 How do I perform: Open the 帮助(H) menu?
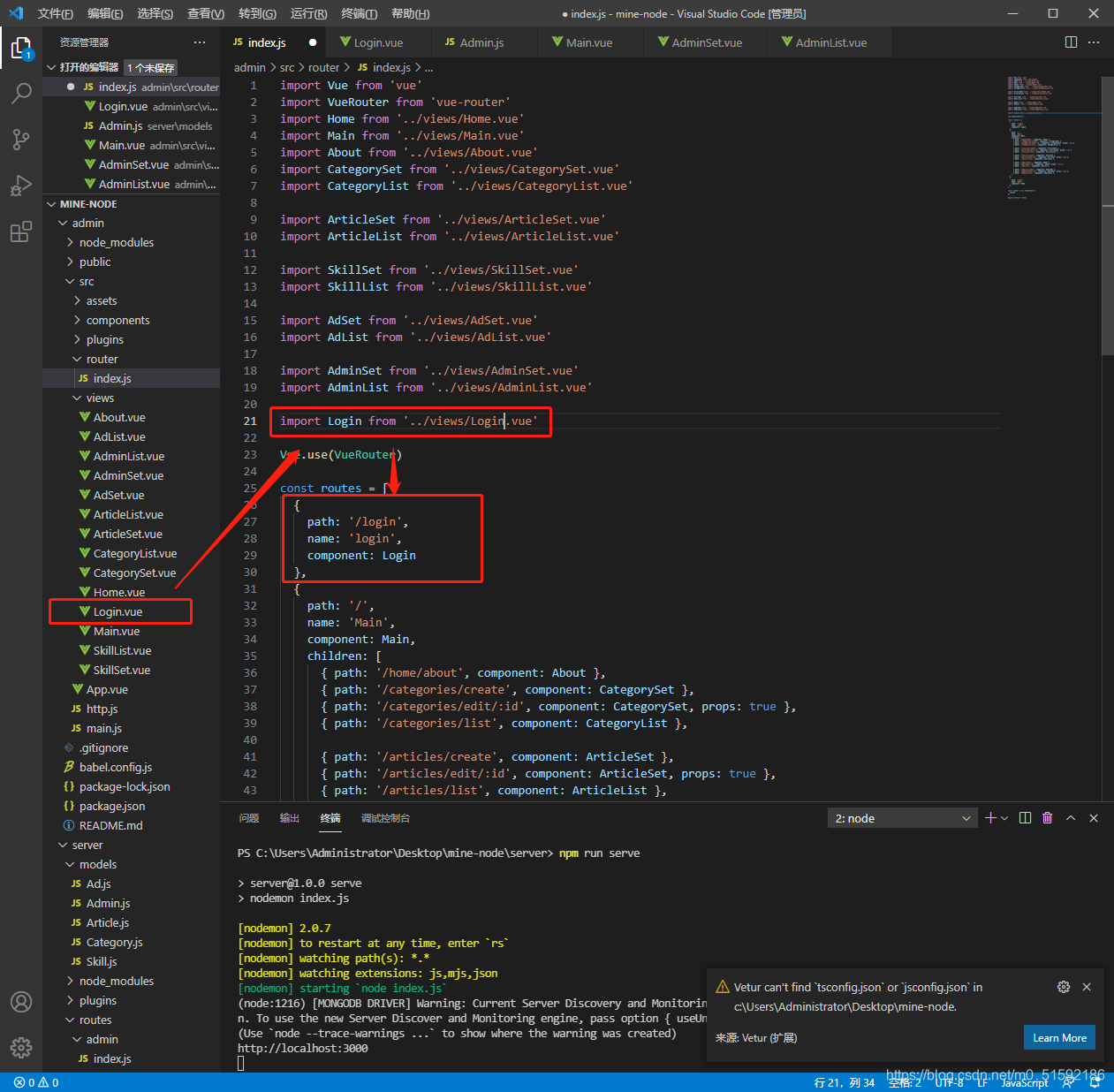coord(410,13)
